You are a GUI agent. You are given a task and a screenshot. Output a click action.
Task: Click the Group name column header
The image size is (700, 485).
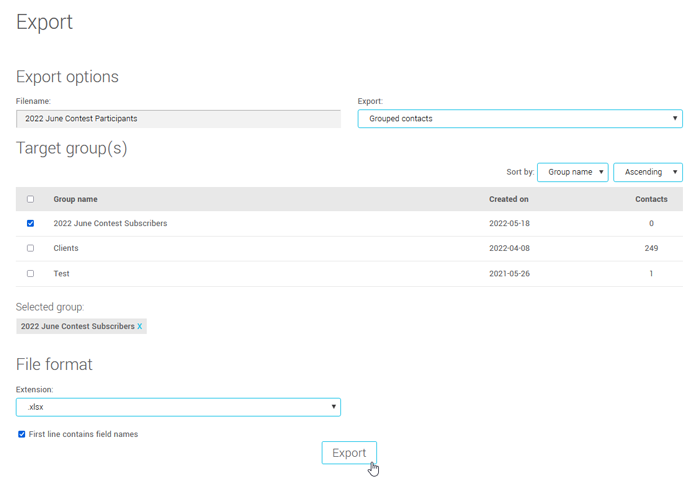(x=75, y=199)
